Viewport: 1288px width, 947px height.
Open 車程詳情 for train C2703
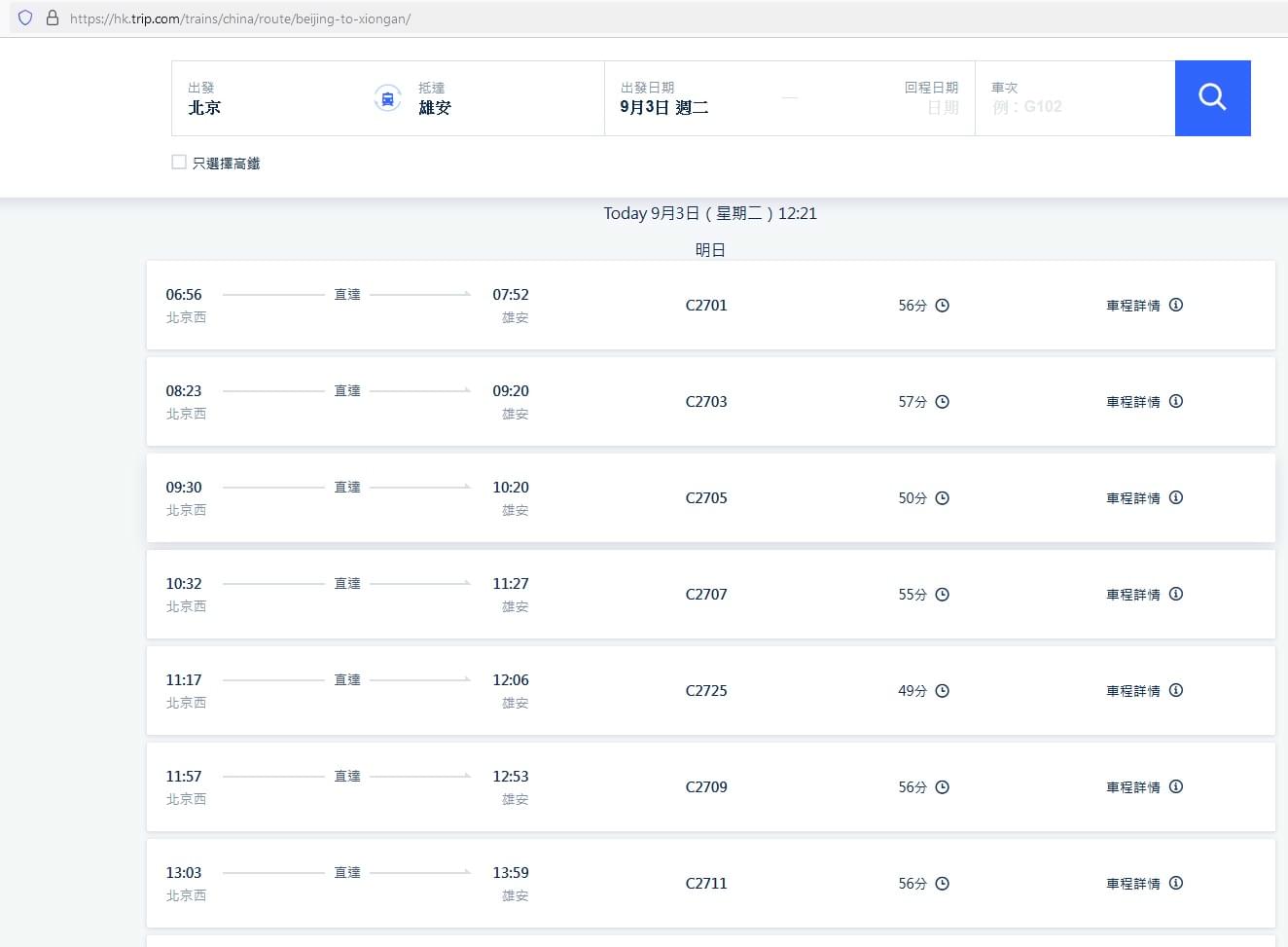[1133, 402]
